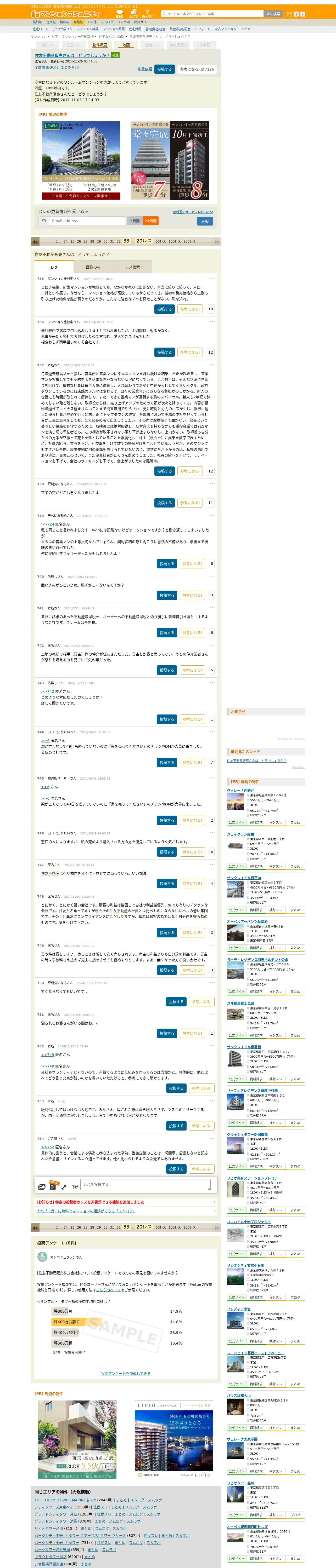Viewport: 336px width, 1568px height.
Task: Open the thread title link 住友不動産販売さんは
Action: [x=72, y=55]
